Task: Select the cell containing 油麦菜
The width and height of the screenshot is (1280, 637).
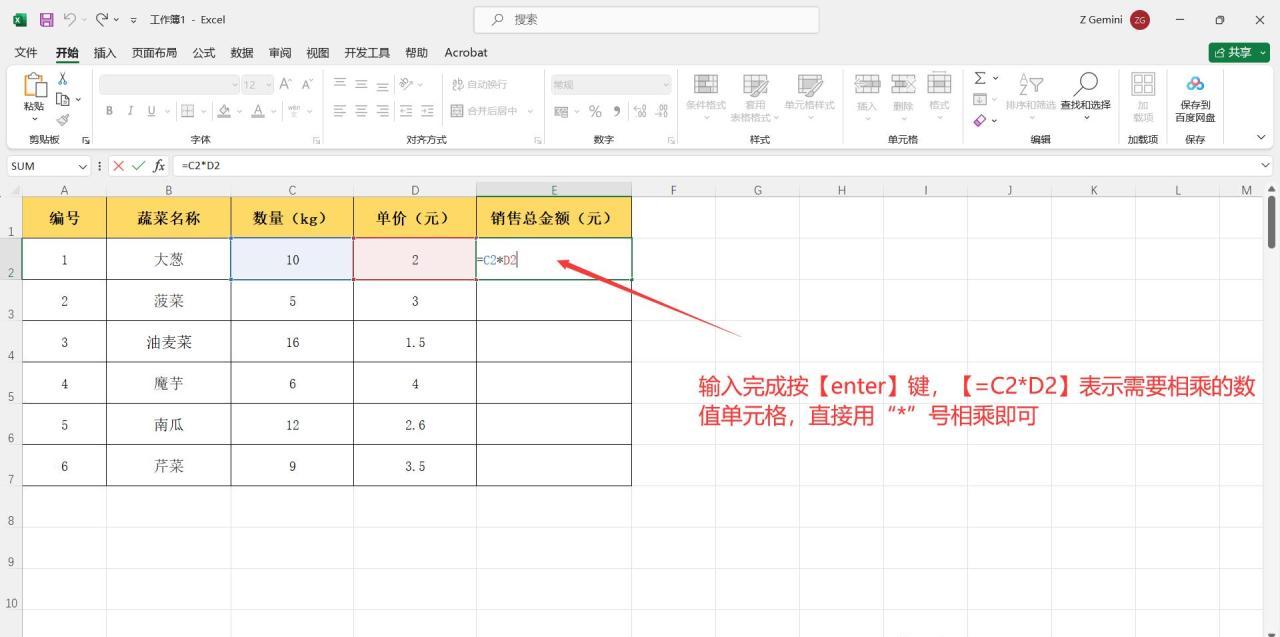Action: tap(169, 342)
